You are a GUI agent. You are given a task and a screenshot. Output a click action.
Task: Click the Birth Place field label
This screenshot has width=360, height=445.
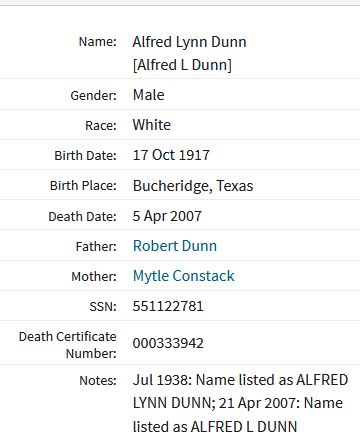(83, 186)
